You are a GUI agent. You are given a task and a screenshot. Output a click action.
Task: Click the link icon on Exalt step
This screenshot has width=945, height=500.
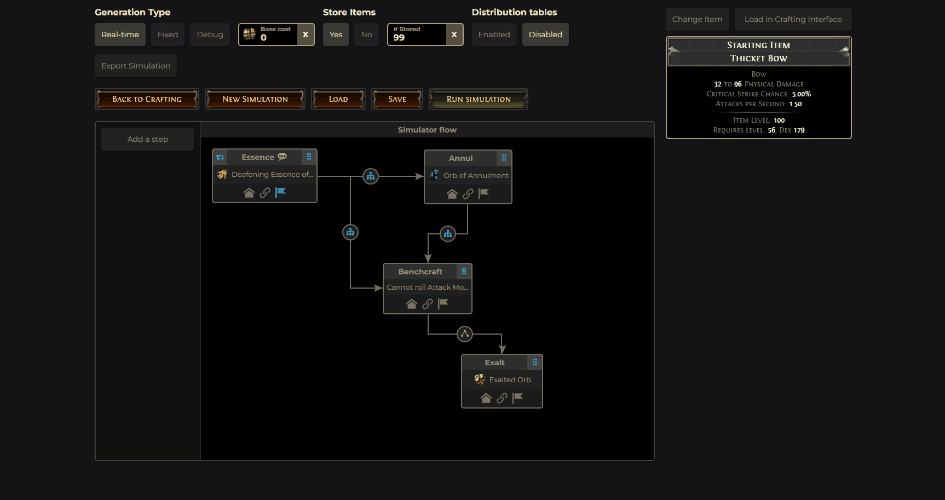(502, 398)
